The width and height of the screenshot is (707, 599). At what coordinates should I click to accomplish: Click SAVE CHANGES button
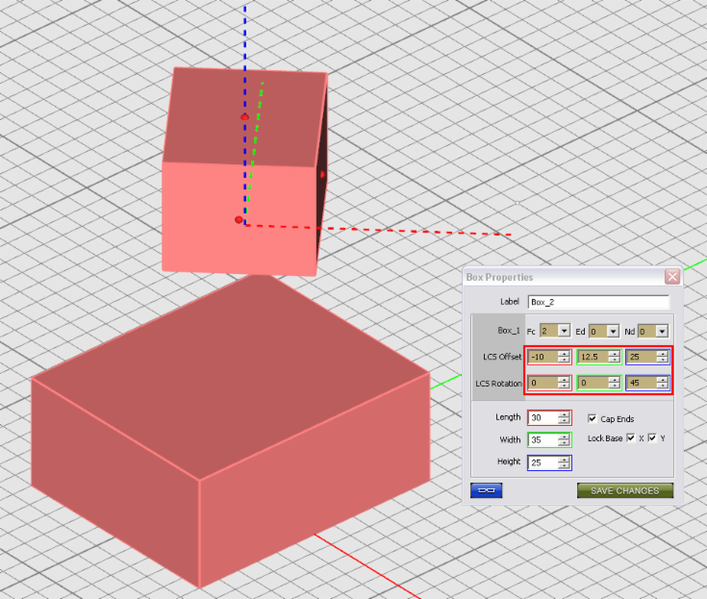pyautogui.click(x=625, y=490)
